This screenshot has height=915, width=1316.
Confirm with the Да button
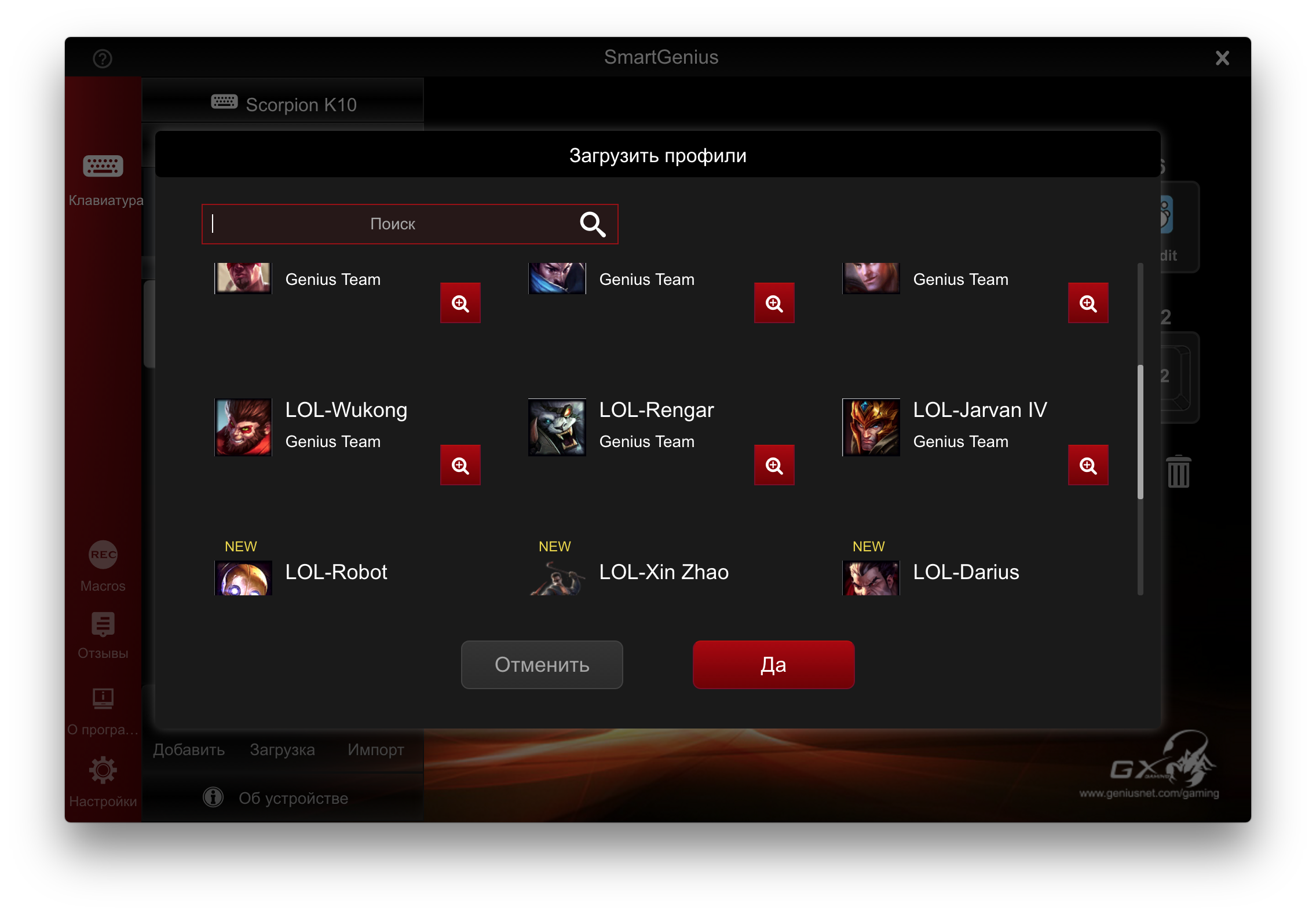click(773, 665)
